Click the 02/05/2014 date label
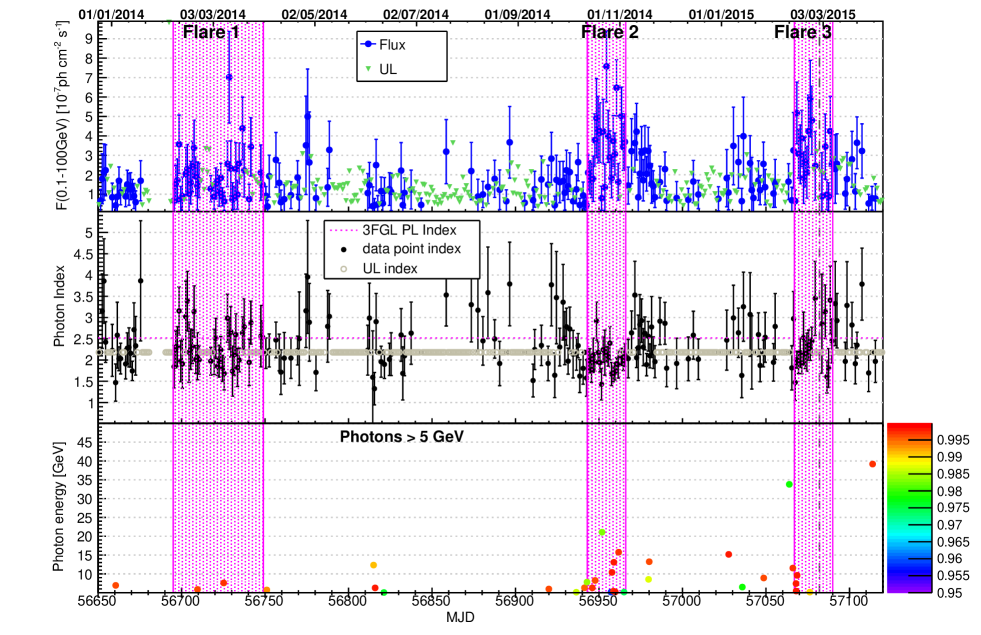The image size is (981, 635). (314, 14)
